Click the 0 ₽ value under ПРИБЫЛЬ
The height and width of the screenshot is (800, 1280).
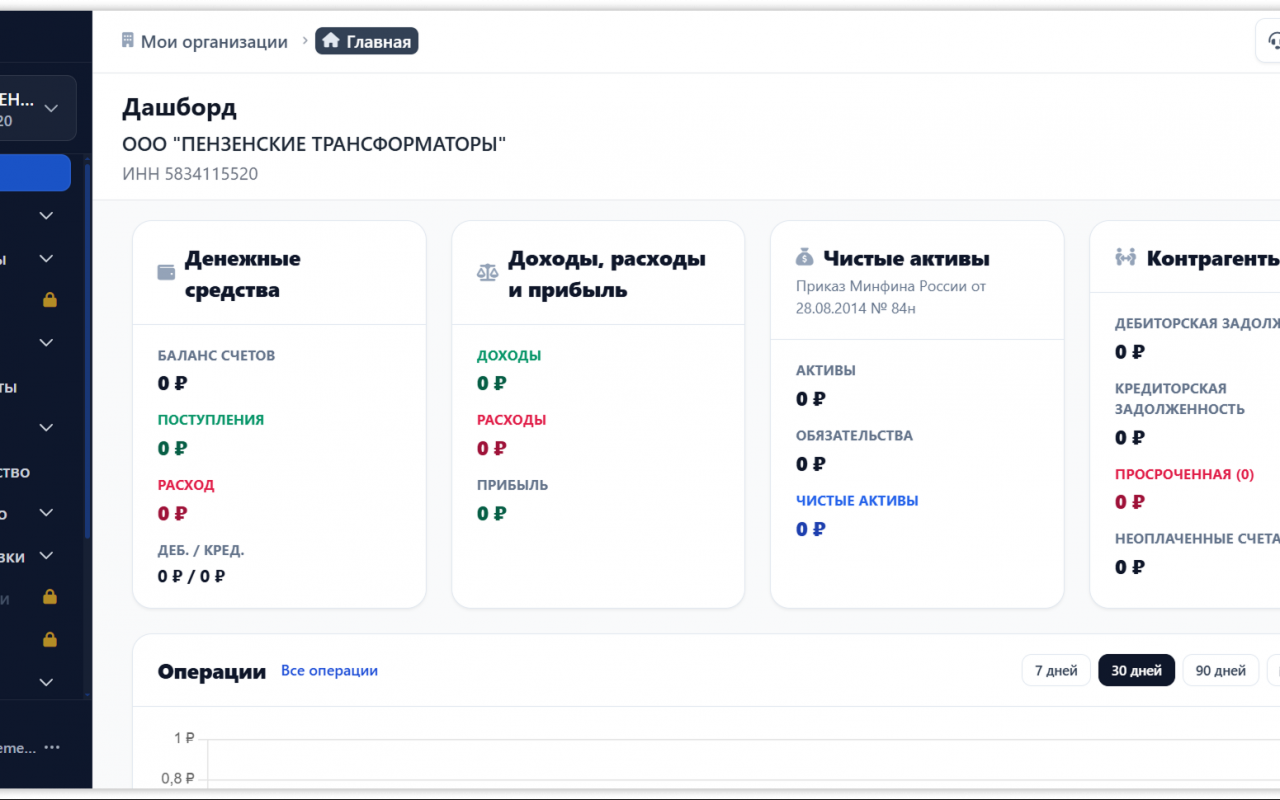point(491,513)
